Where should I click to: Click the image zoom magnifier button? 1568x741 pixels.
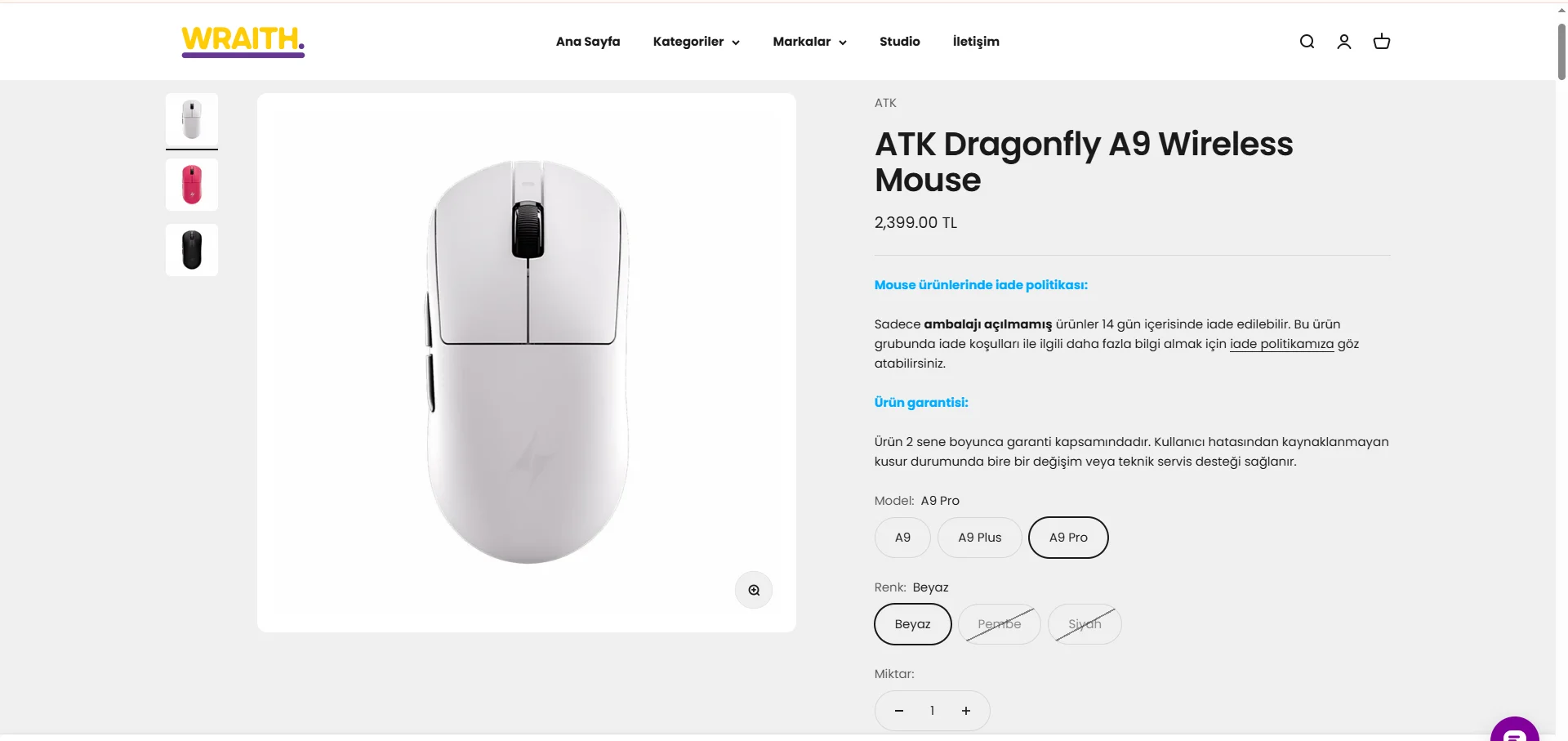[x=754, y=590]
